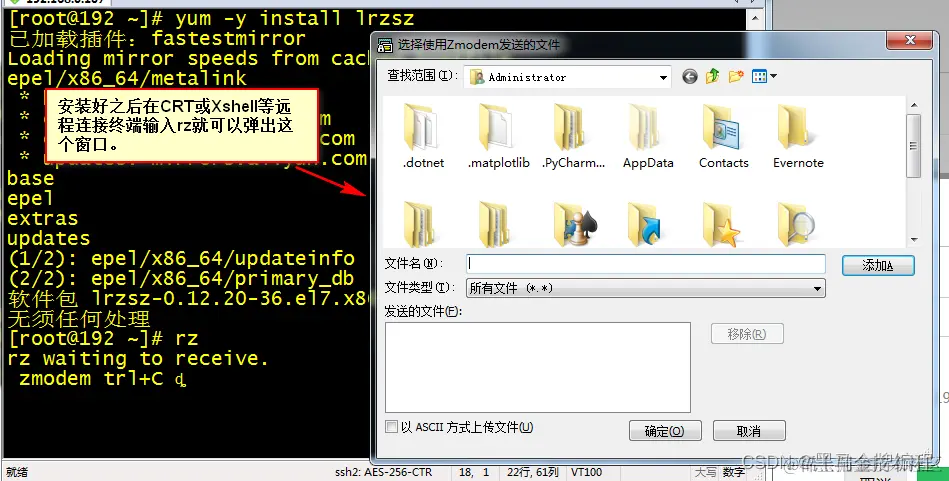The height and width of the screenshot is (481, 949).
Task: Click the file list scrollbar thumb
Action: tap(914, 146)
